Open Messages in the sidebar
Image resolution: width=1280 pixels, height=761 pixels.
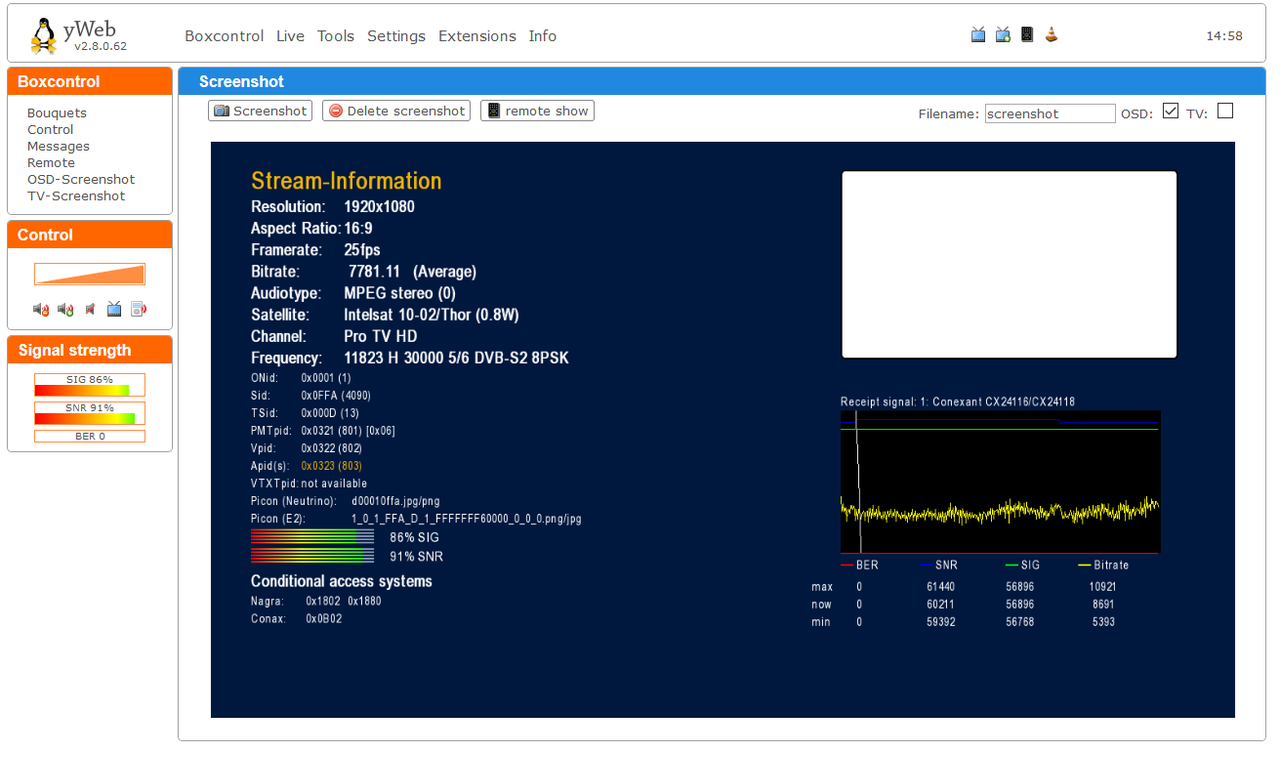tap(58, 146)
